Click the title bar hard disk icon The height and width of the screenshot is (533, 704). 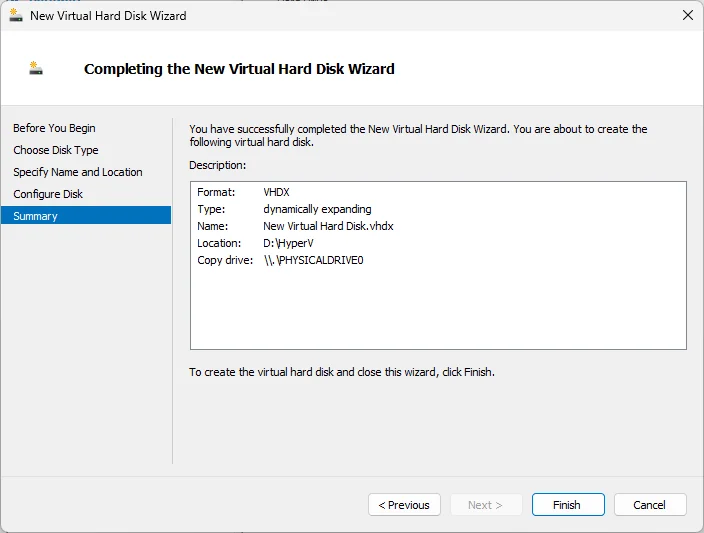[15, 16]
